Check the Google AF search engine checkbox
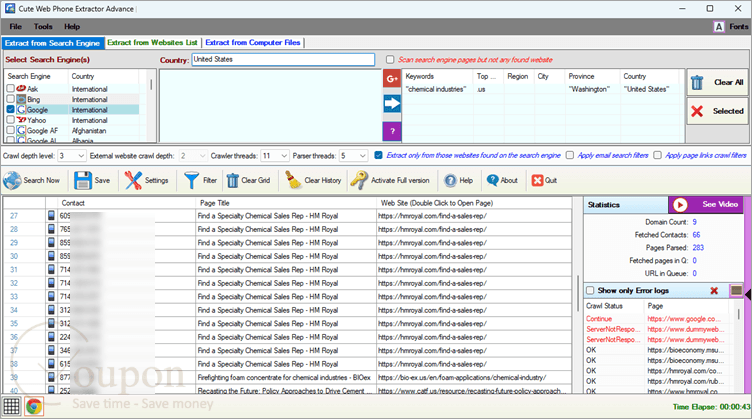752x419 pixels. [11, 130]
